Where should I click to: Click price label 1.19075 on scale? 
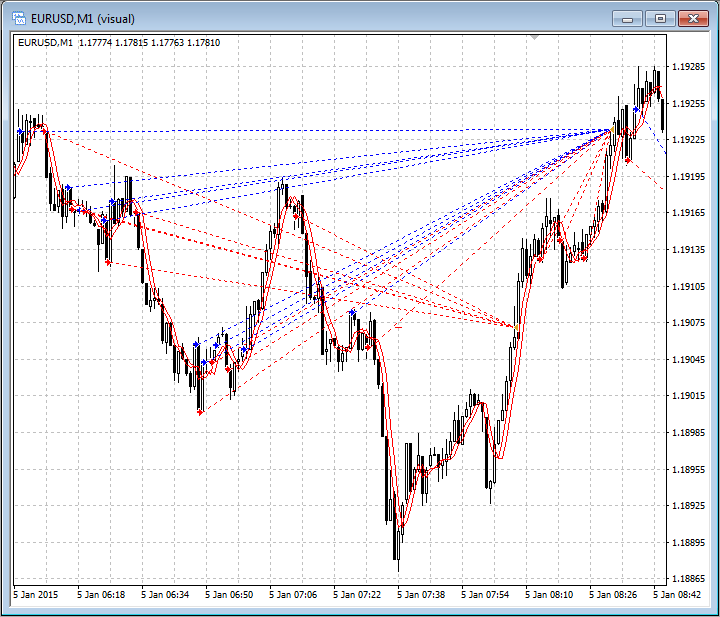(x=688, y=323)
